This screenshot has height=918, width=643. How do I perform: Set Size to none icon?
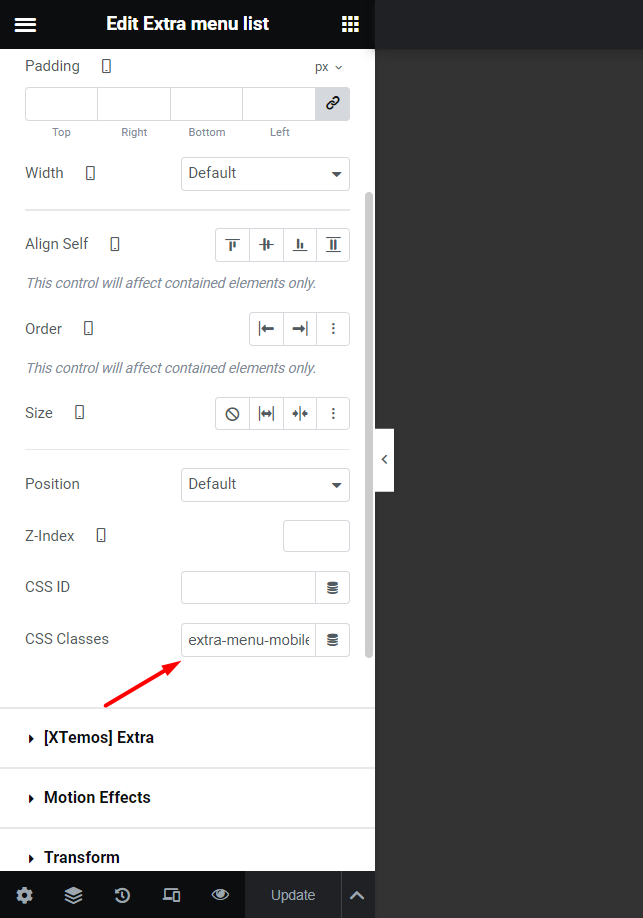(x=232, y=413)
